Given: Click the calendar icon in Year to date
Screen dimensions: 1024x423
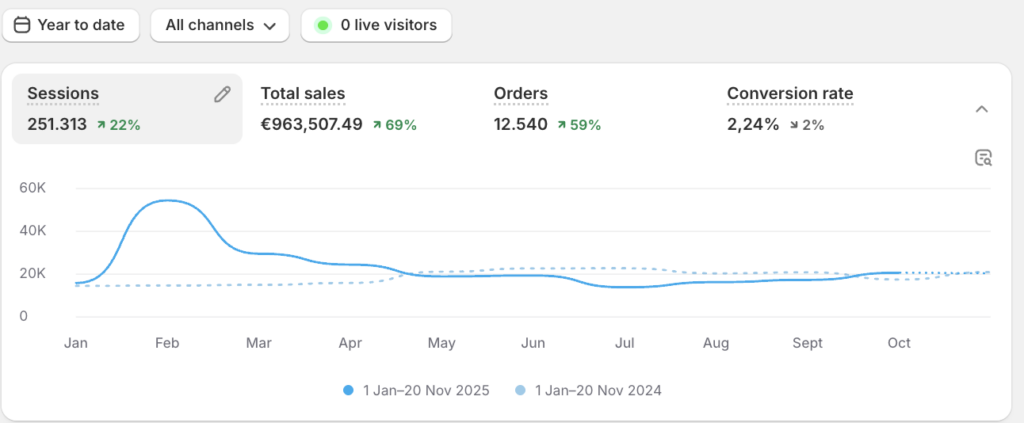Looking at the screenshot, I should 22,25.
